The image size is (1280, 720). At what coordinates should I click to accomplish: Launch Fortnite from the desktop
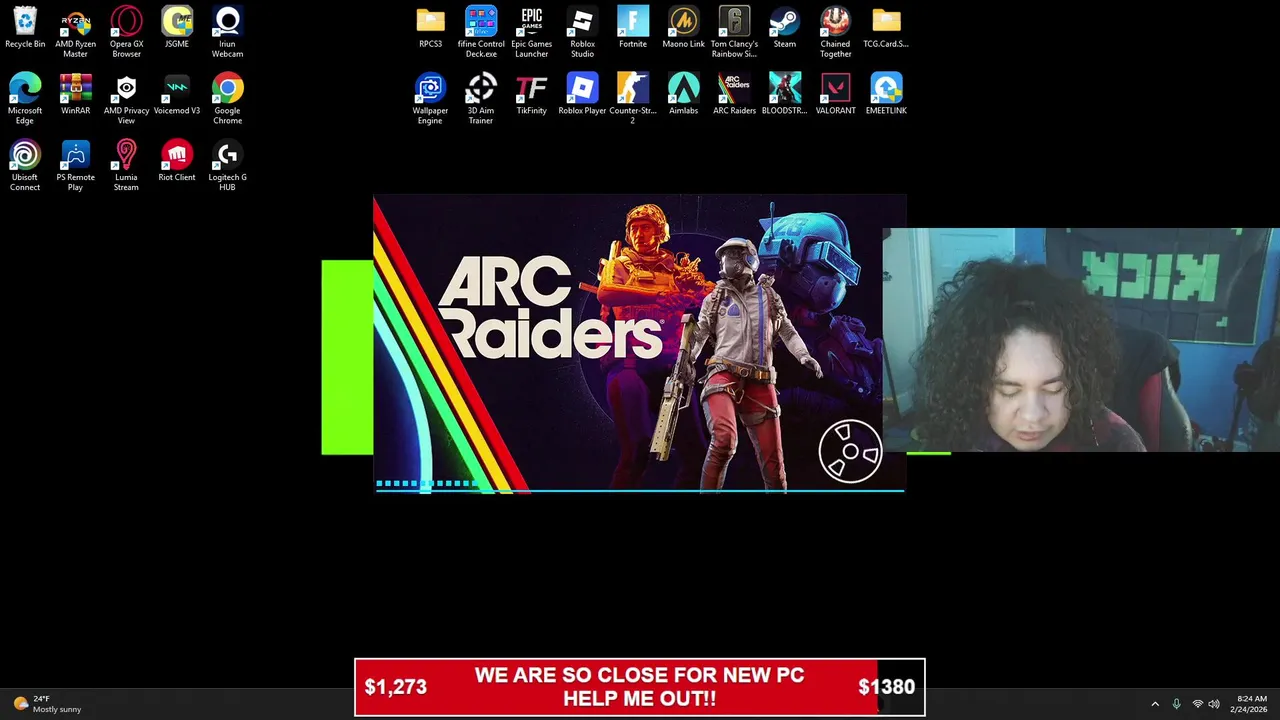point(633,28)
